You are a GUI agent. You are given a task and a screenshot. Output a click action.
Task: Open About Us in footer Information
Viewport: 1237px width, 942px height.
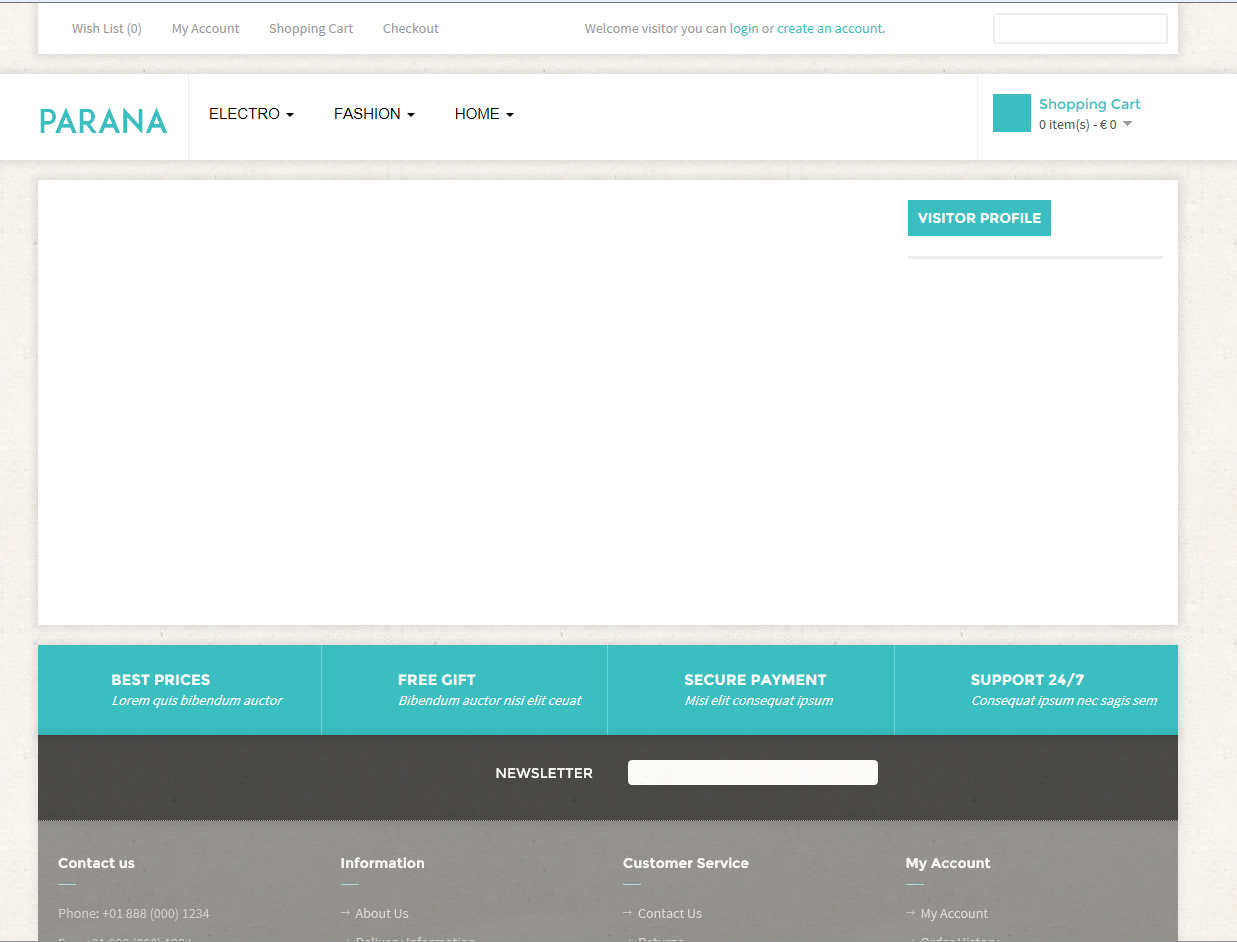click(x=381, y=913)
